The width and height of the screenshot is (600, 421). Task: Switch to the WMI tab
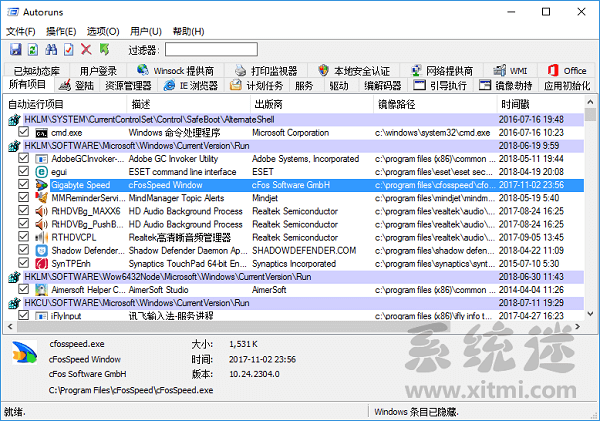pos(510,71)
